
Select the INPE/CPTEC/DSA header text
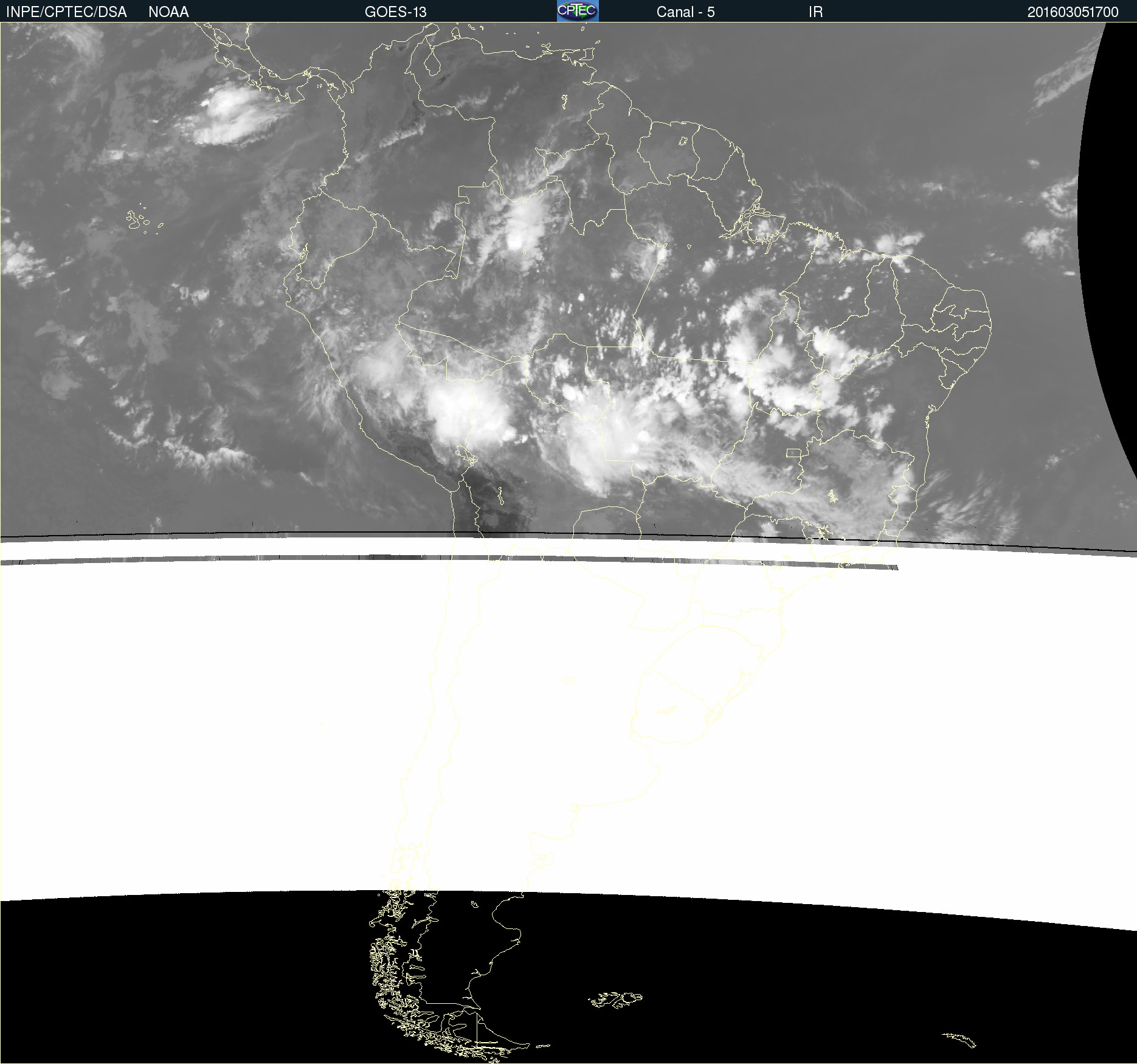66,12
